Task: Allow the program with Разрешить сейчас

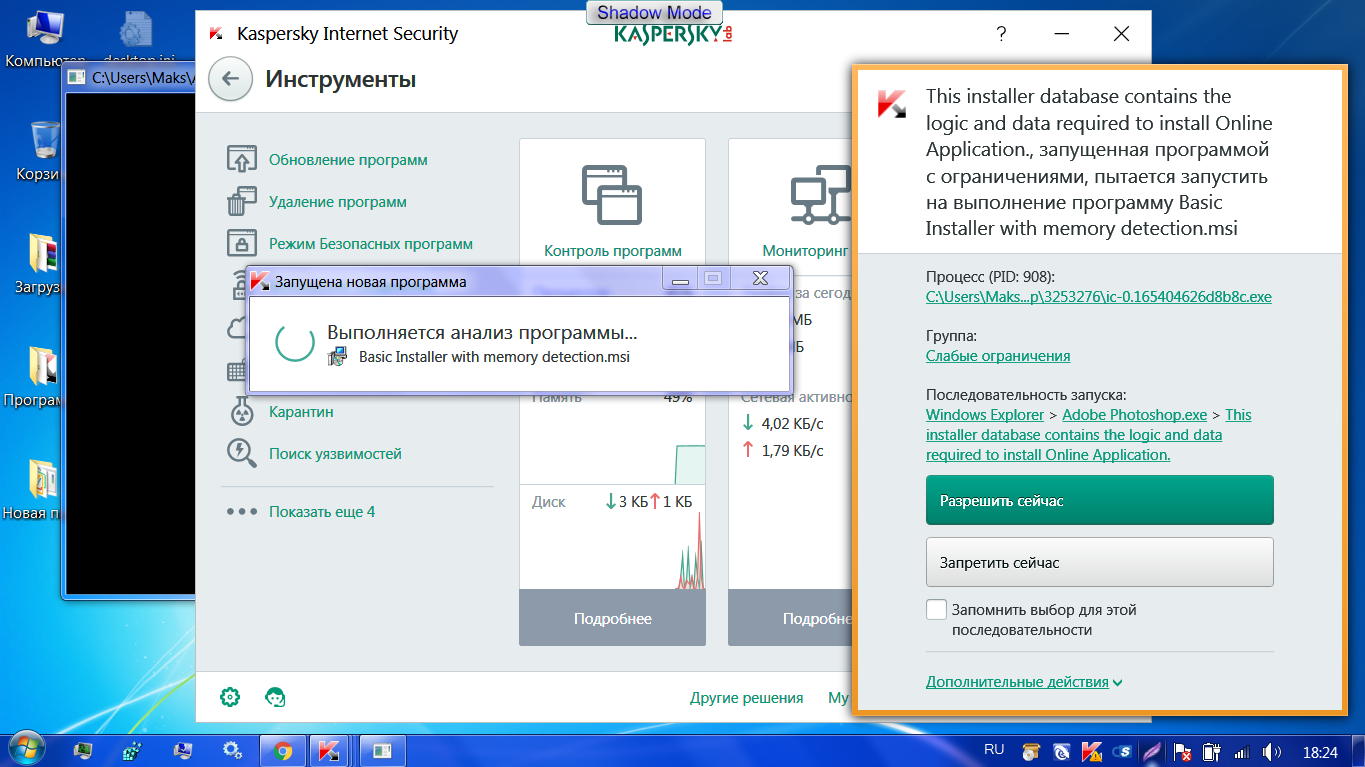Action: 1100,500
